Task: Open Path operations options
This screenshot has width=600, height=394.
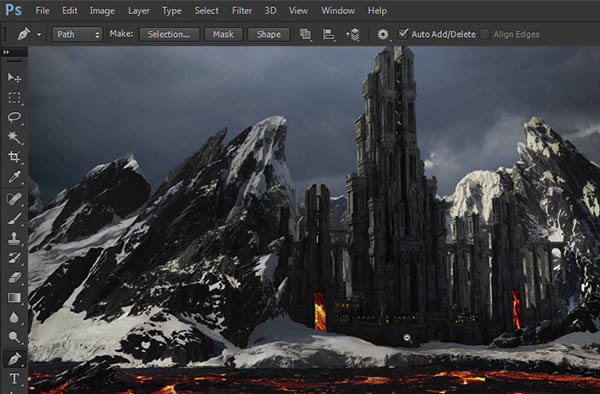Action: [x=305, y=34]
